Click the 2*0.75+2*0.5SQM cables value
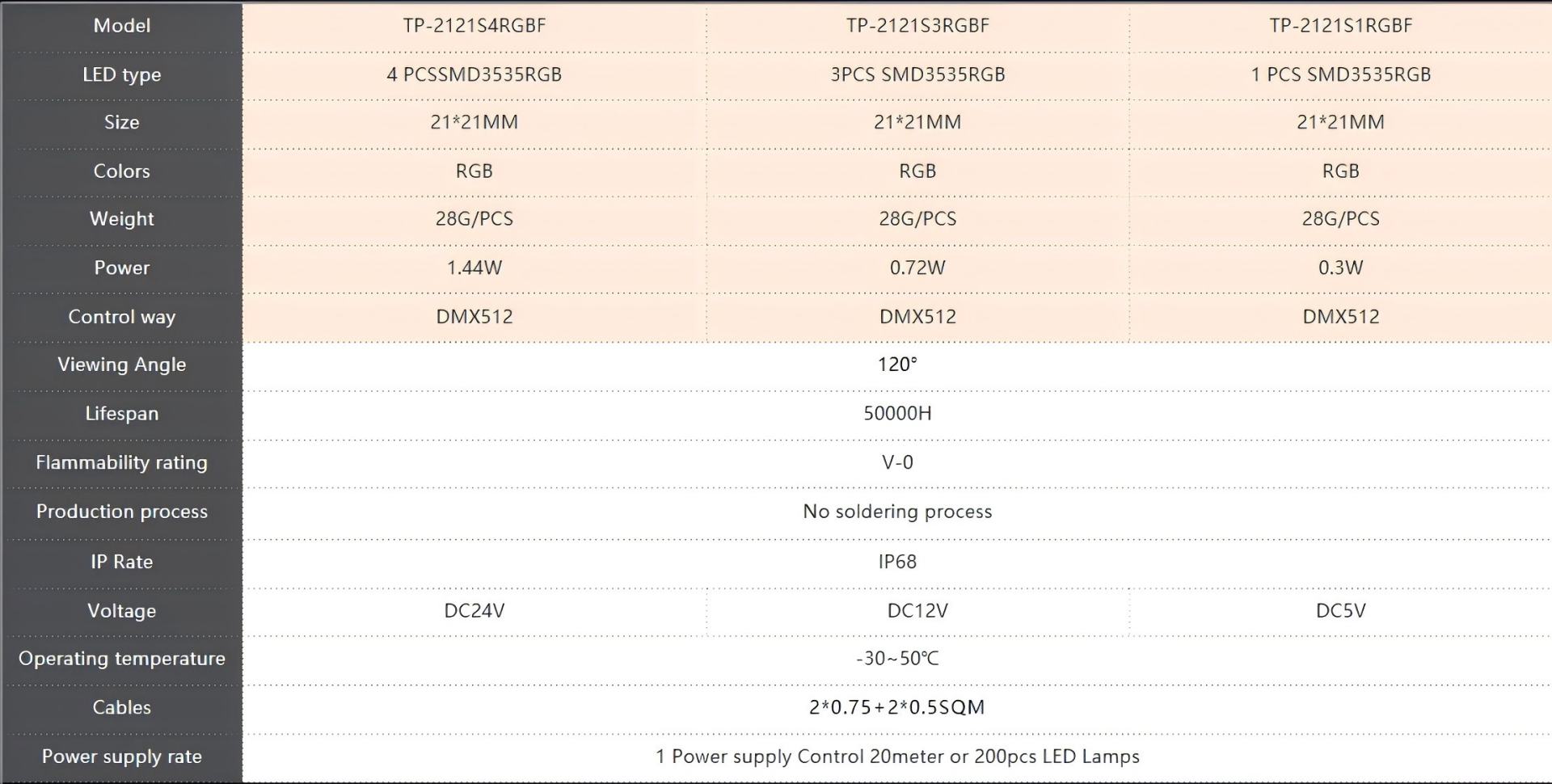 [x=897, y=707]
